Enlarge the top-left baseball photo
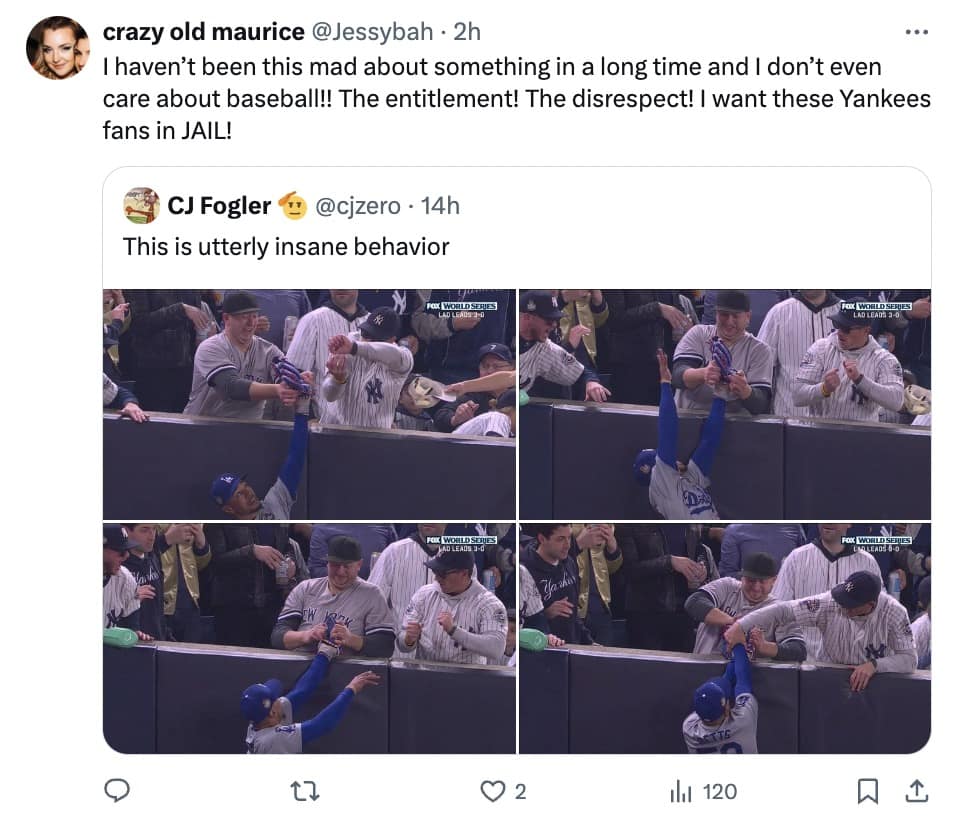Screen dimensions: 958x824 pyautogui.click(x=308, y=400)
